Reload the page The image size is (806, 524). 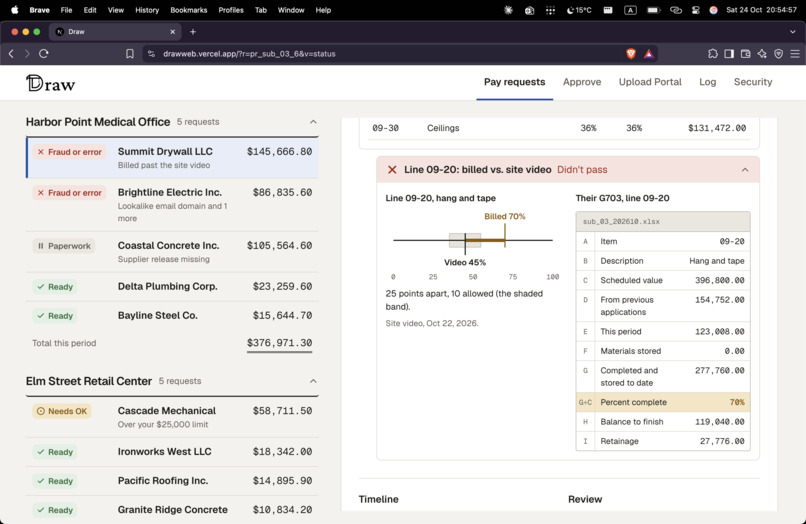44,53
